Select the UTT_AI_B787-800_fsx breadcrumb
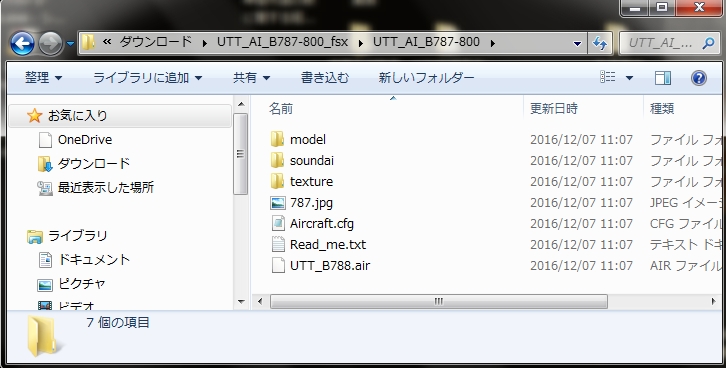The width and height of the screenshot is (726, 368). [282, 42]
